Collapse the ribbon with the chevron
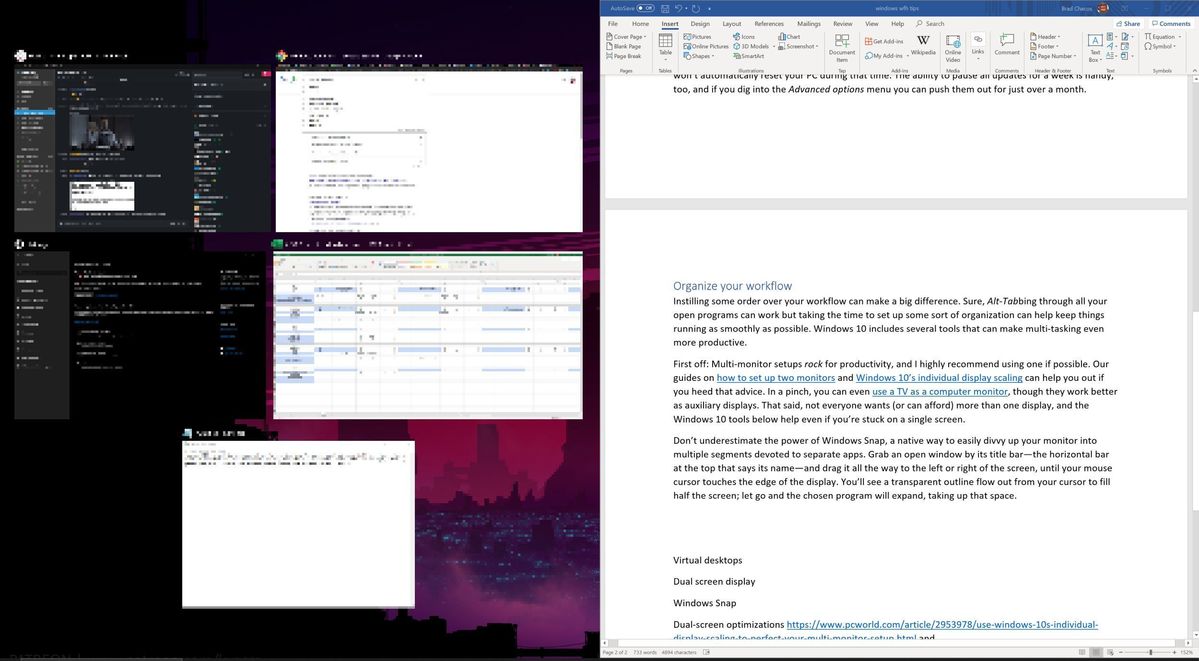1199x661 pixels. coord(1194,70)
